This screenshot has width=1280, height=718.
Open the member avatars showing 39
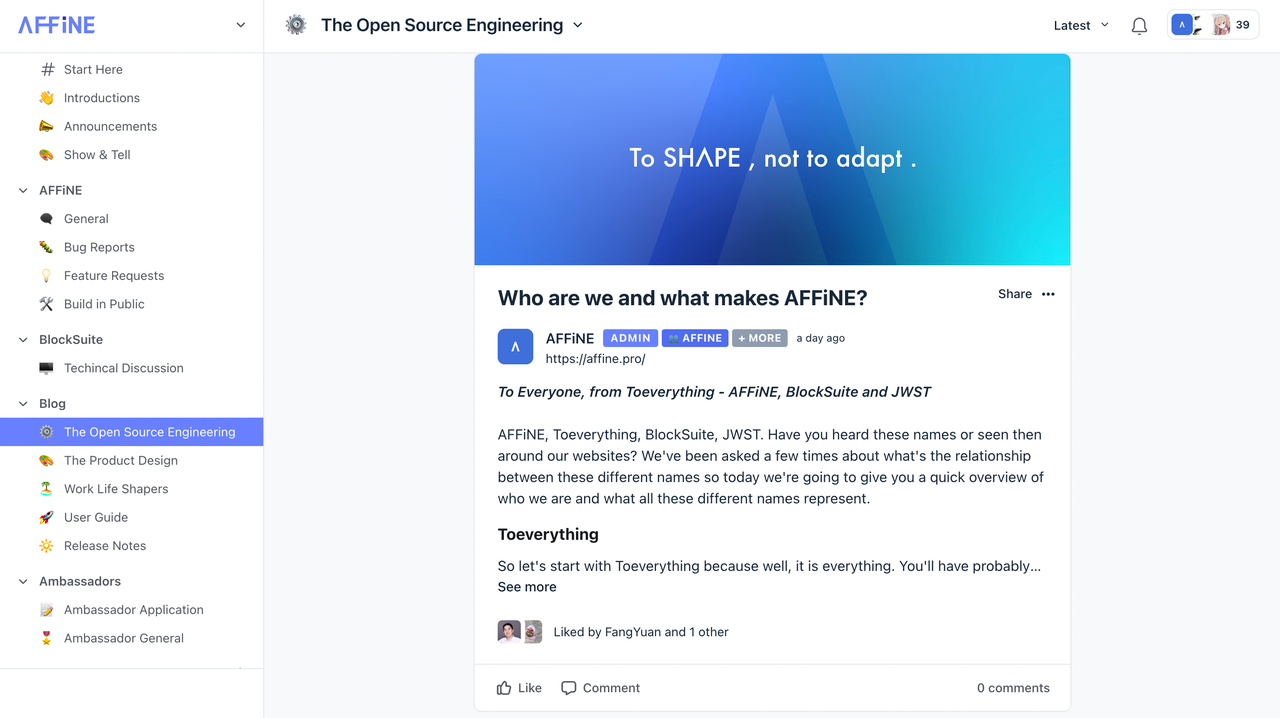point(1213,25)
